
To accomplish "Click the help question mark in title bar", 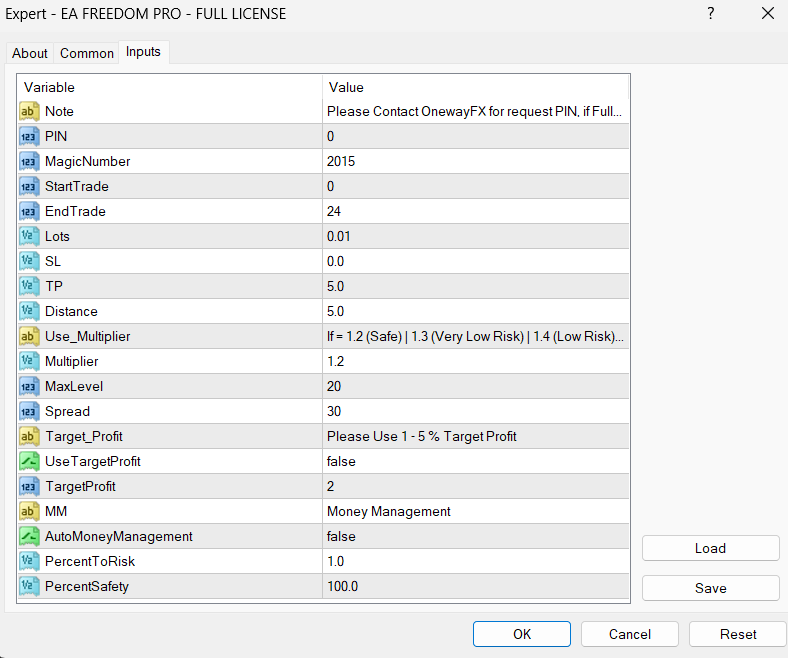I will point(711,14).
